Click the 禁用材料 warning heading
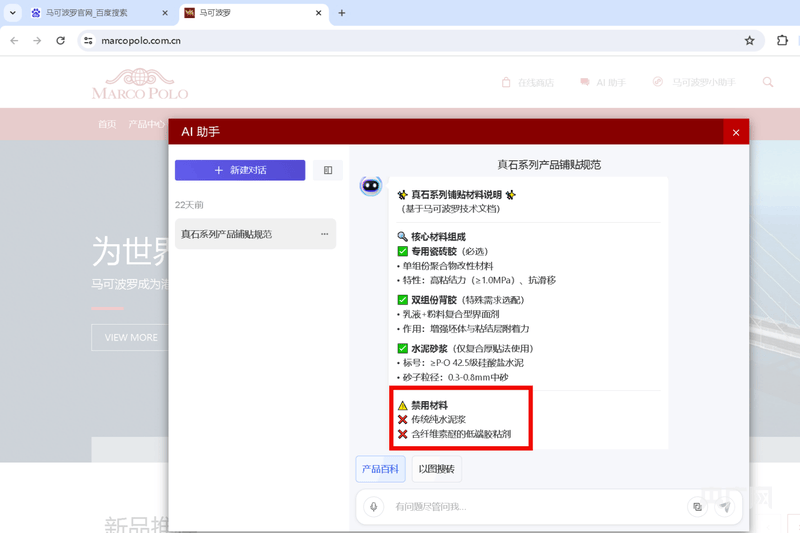Viewport: 800px width, 533px height. [x=422, y=405]
